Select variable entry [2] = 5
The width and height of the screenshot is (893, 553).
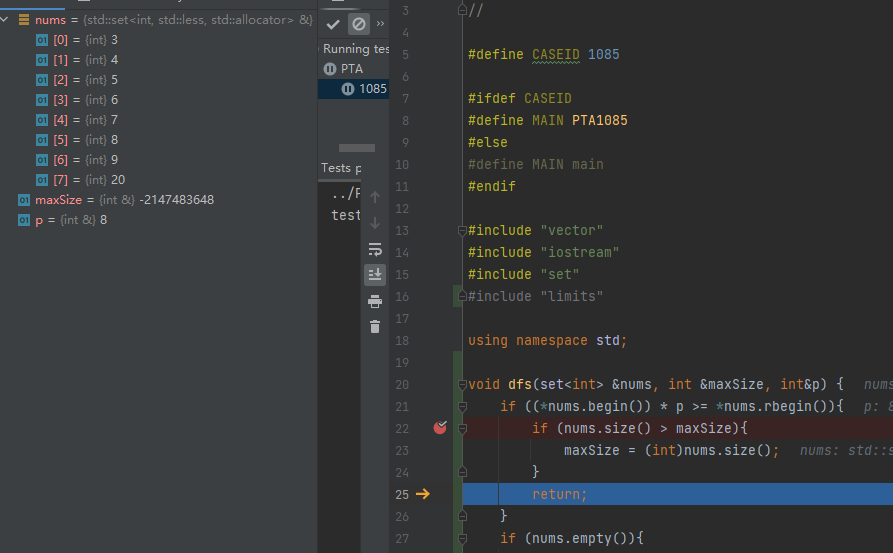(158, 80)
